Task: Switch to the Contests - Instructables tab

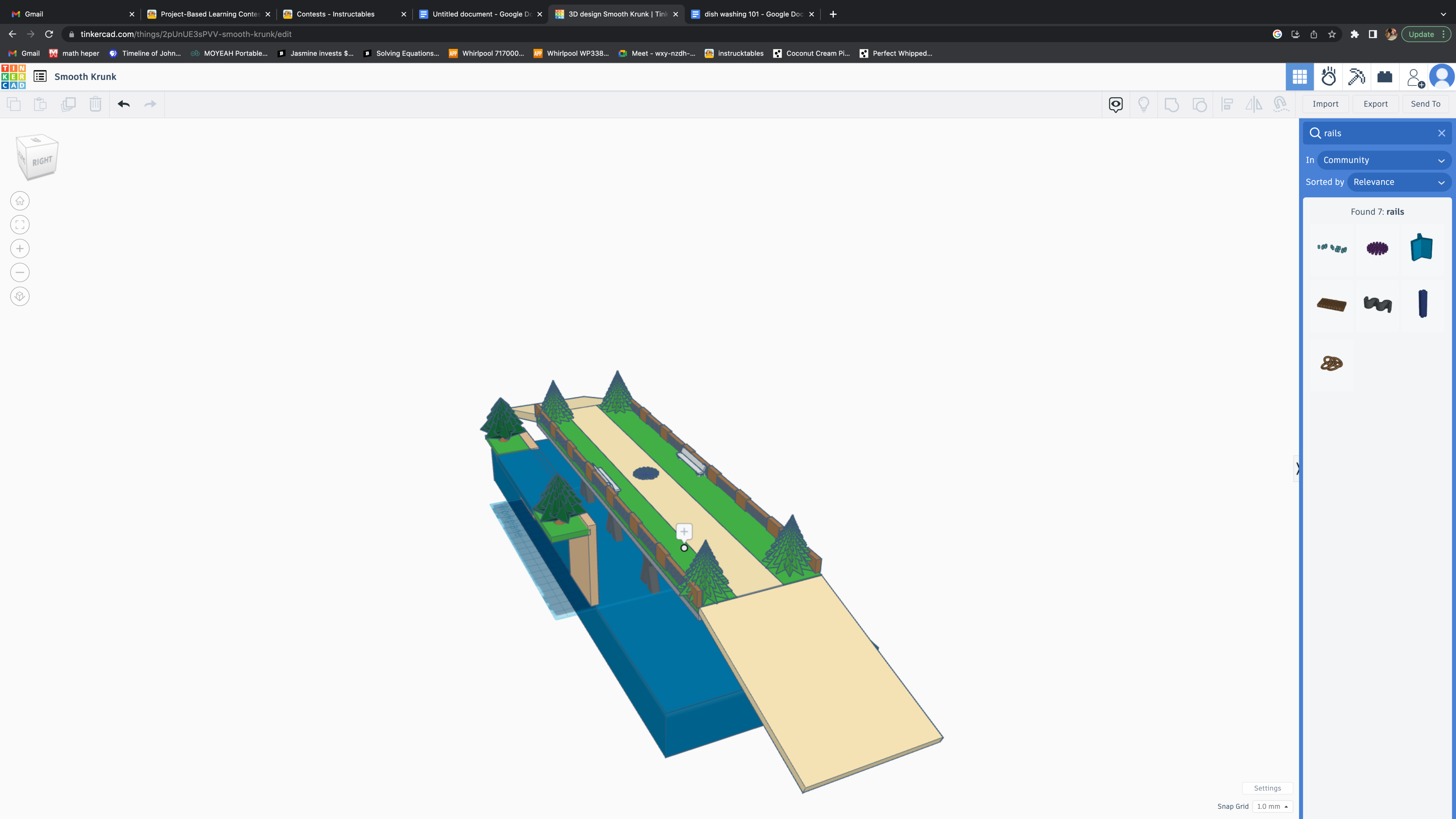Action: click(x=336, y=14)
